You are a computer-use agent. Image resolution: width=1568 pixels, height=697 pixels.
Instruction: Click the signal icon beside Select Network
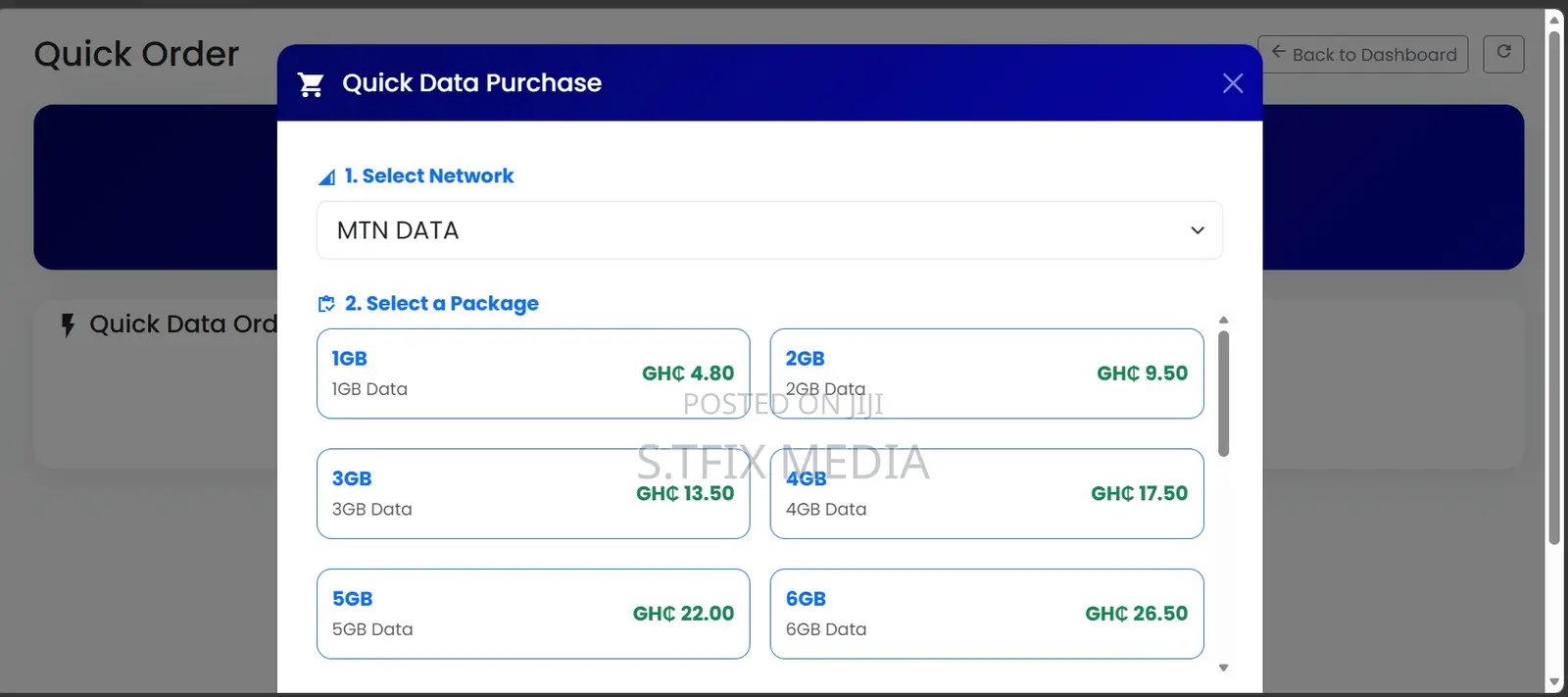tap(327, 177)
